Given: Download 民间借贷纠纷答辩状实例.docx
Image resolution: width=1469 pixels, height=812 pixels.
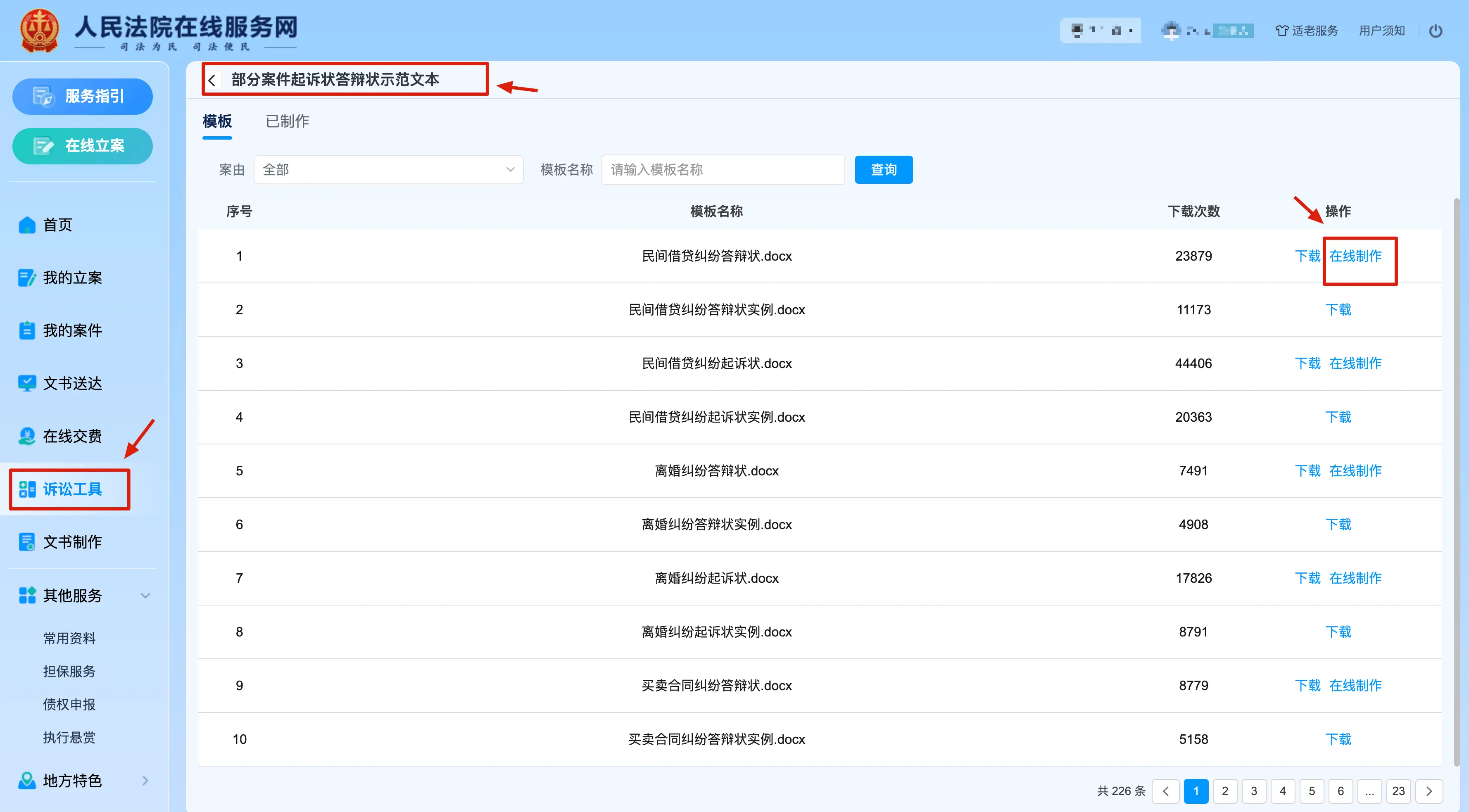Looking at the screenshot, I should click(1338, 310).
